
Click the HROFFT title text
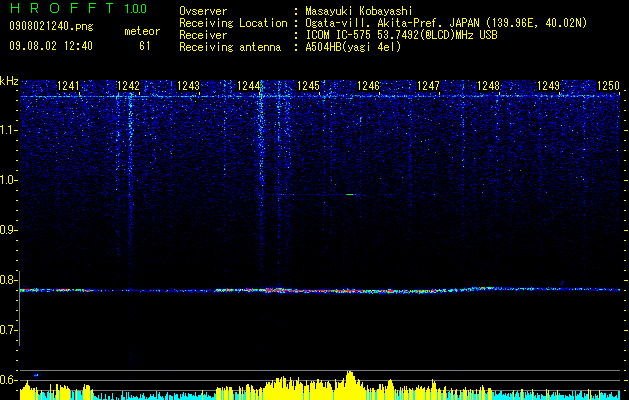(x=62, y=8)
